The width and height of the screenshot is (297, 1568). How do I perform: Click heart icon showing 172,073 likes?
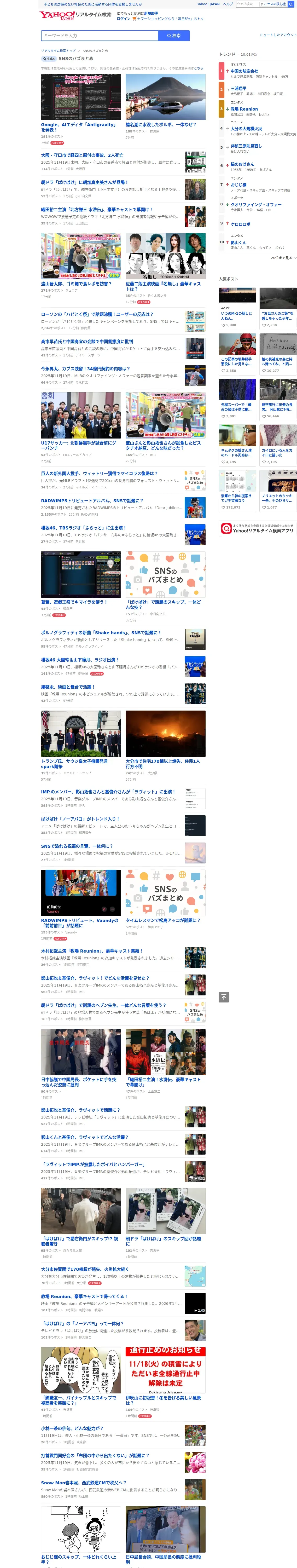pyautogui.click(x=223, y=508)
